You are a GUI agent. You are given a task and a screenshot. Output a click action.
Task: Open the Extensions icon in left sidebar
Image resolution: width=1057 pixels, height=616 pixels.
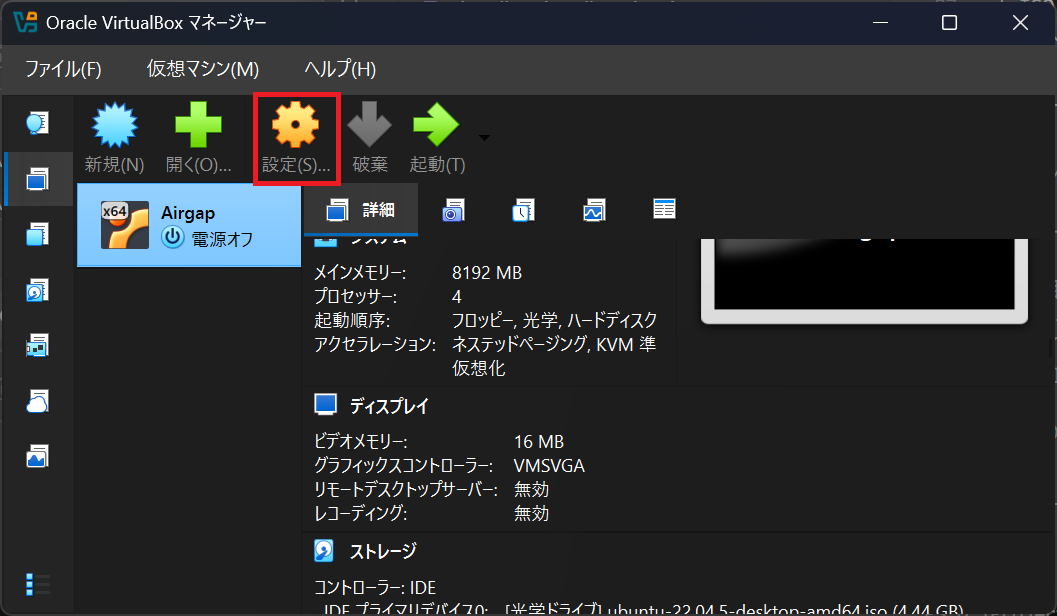pos(37,236)
